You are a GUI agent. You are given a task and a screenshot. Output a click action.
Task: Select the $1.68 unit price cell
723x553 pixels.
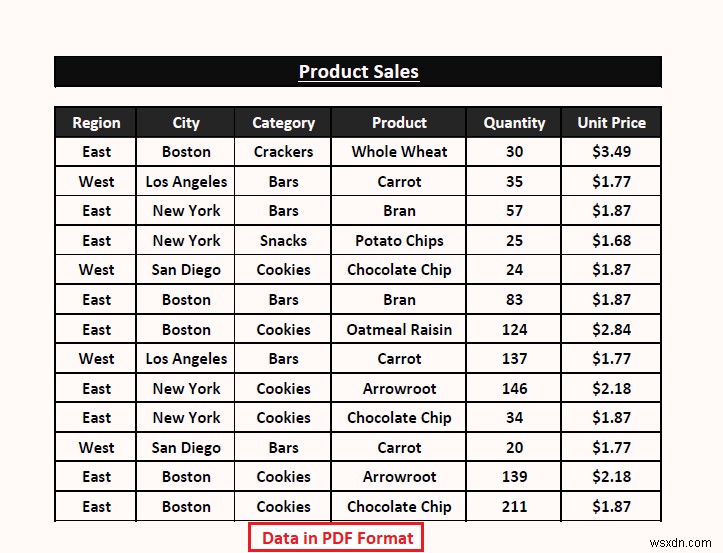coord(611,240)
